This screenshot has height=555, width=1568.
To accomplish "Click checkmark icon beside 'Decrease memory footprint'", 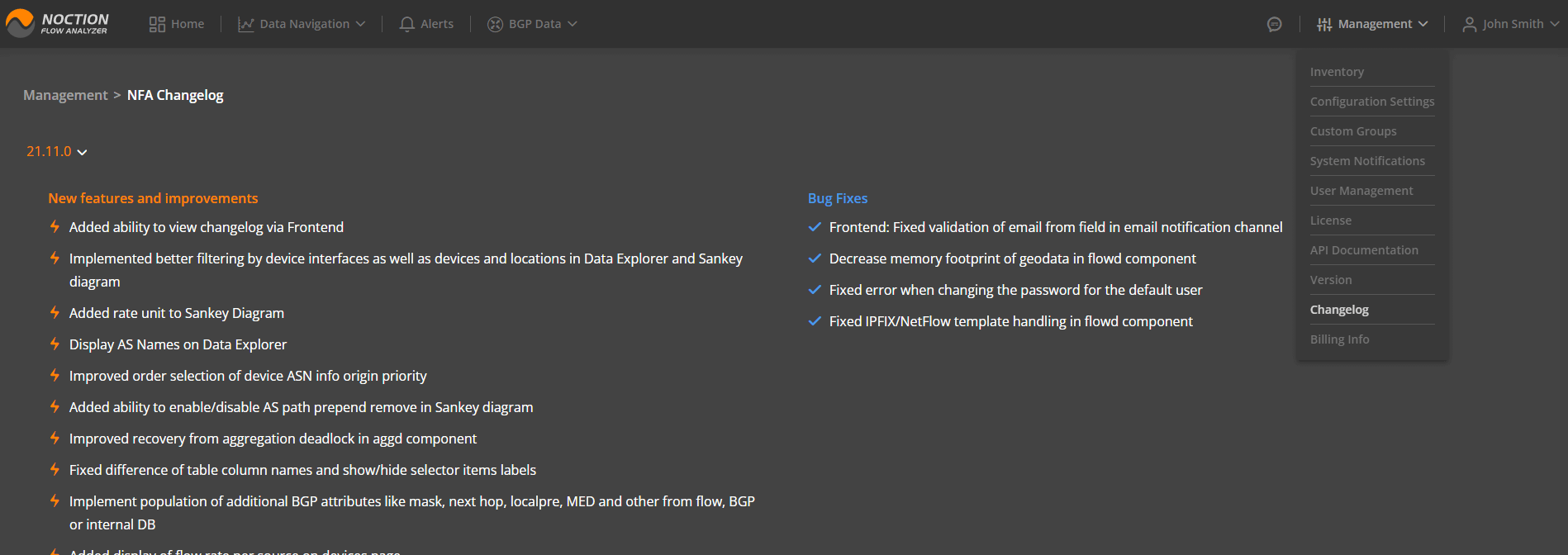I will pyautogui.click(x=815, y=259).
